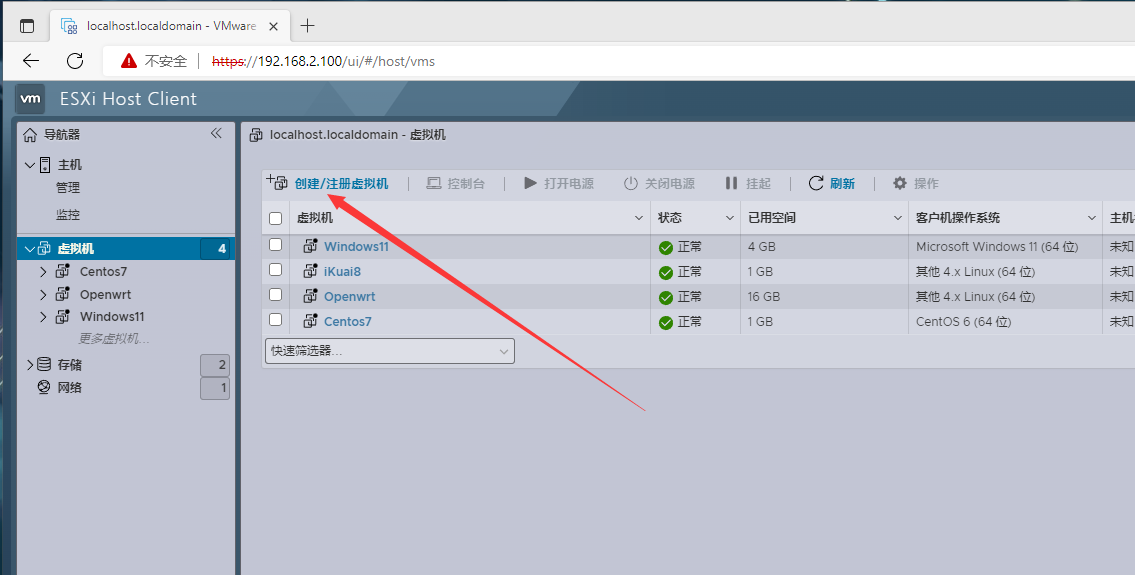Select 虚拟机 item in the navigator
The height and width of the screenshot is (575, 1135).
pos(76,248)
